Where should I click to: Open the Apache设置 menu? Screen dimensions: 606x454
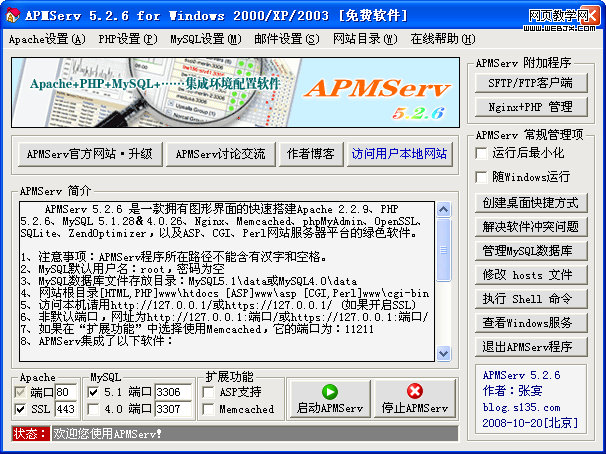[47, 39]
